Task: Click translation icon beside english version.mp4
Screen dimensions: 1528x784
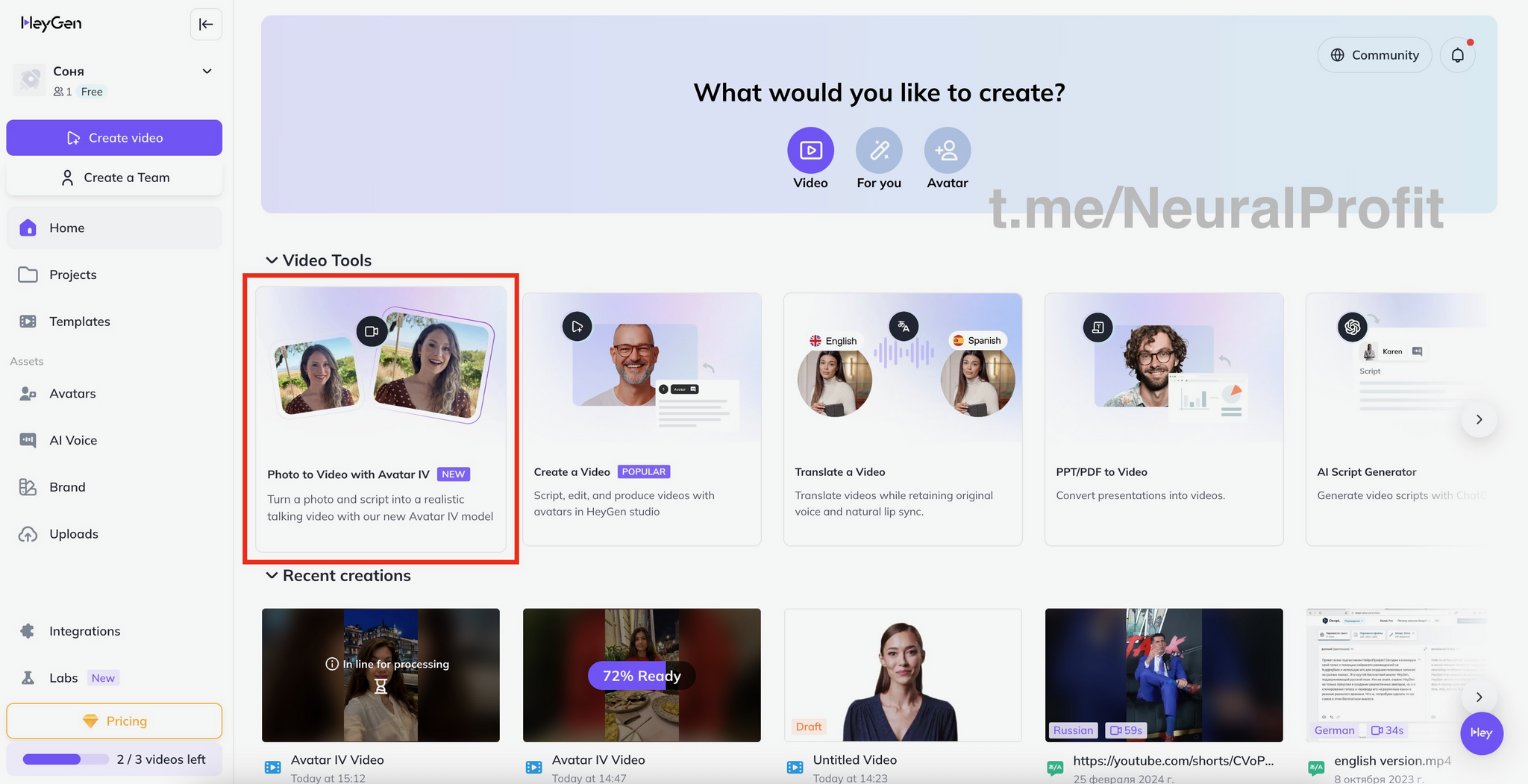Action: (x=1316, y=767)
